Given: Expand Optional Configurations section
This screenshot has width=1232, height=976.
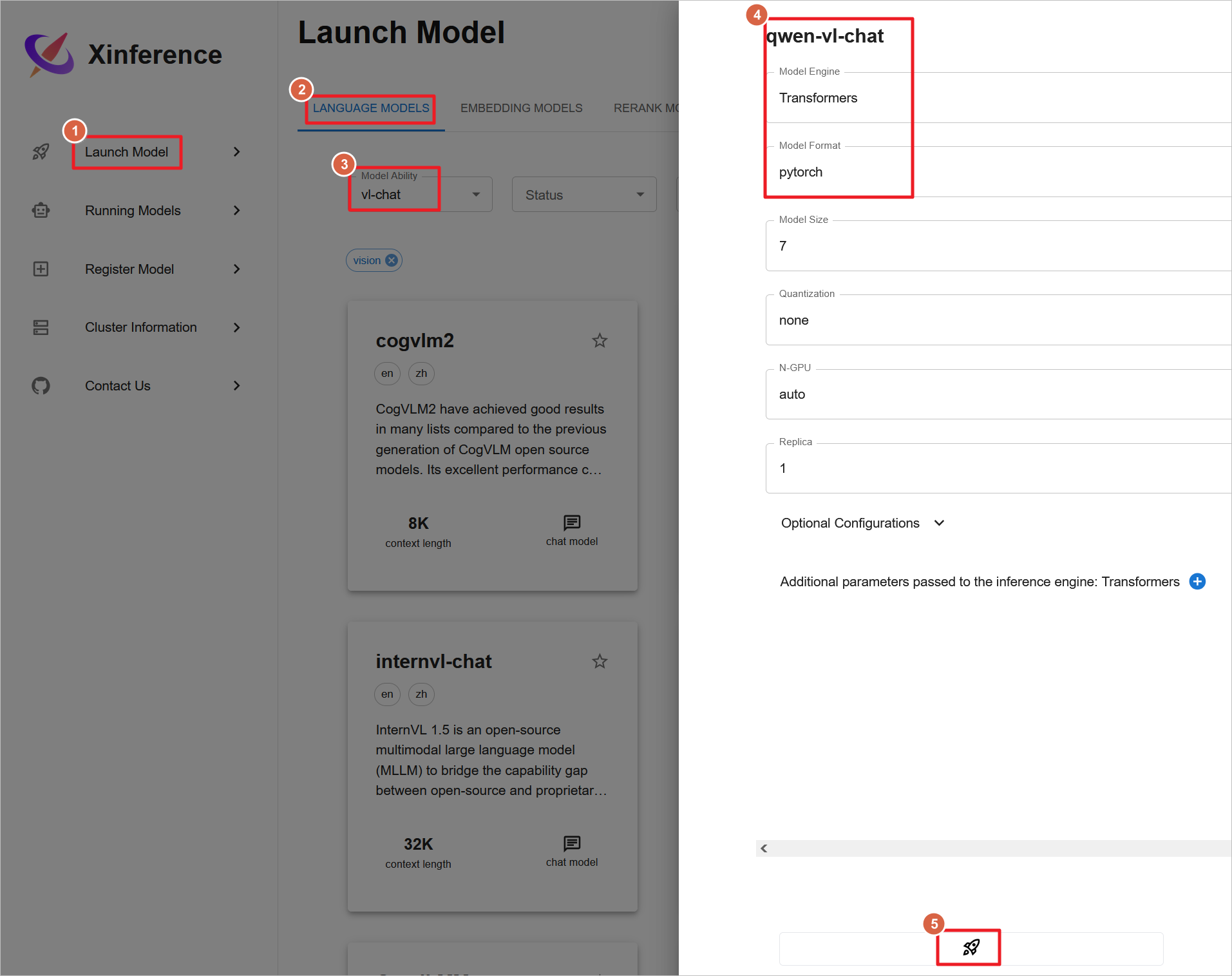Looking at the screenshot, I should (863, 523).
